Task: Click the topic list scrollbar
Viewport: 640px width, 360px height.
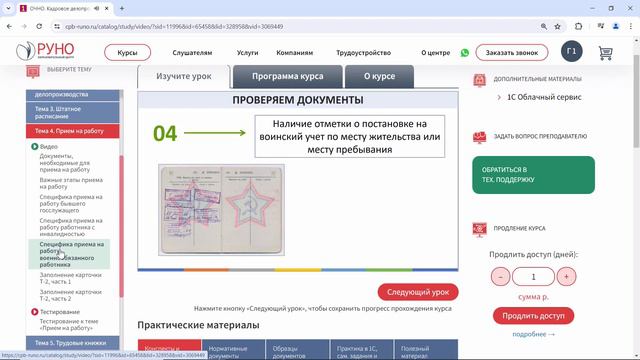Action: [x=121, y=226]
